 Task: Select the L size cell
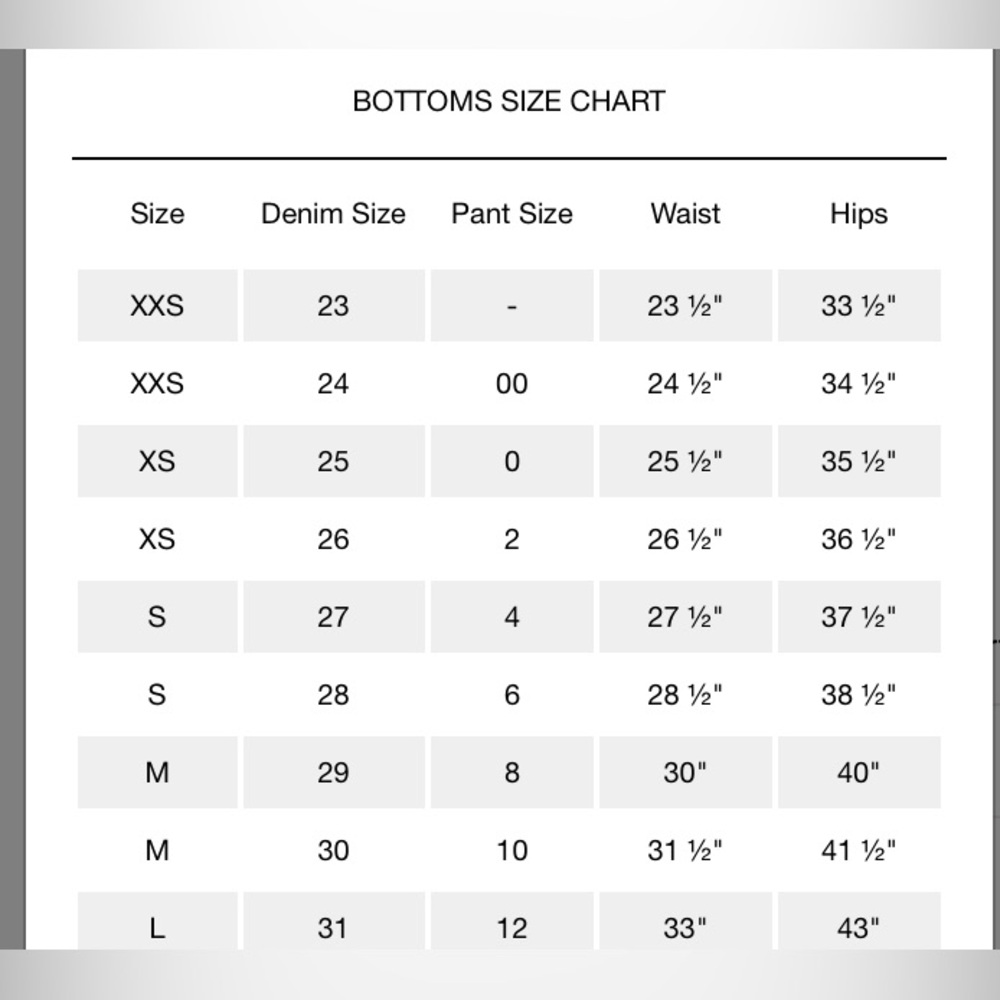(158, 921)
